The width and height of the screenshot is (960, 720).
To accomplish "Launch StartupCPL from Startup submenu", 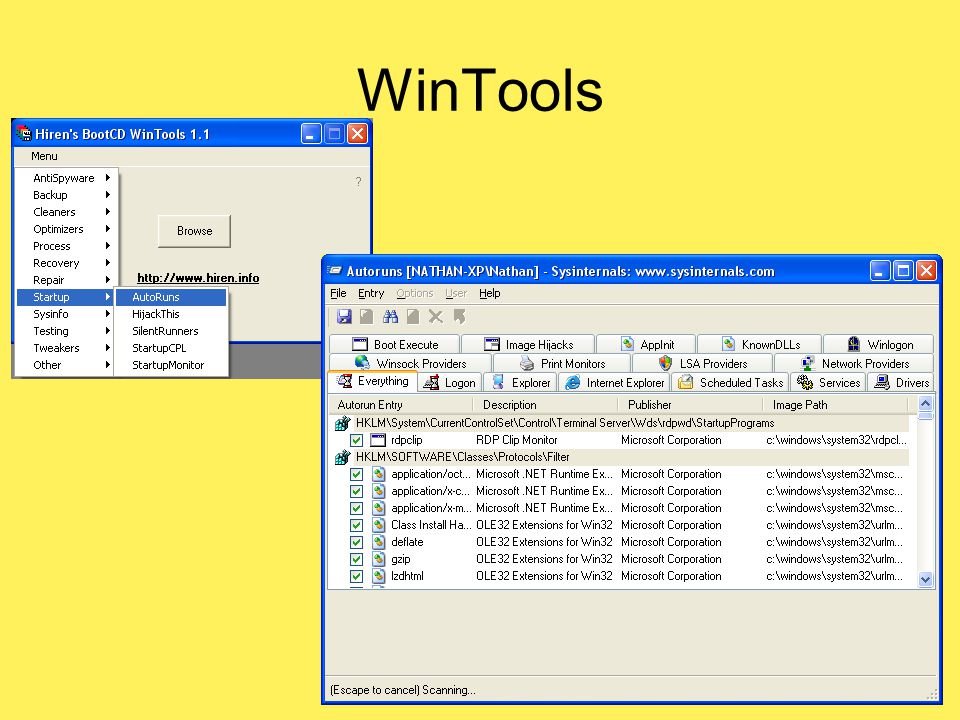I will click(x=171, y=348).
